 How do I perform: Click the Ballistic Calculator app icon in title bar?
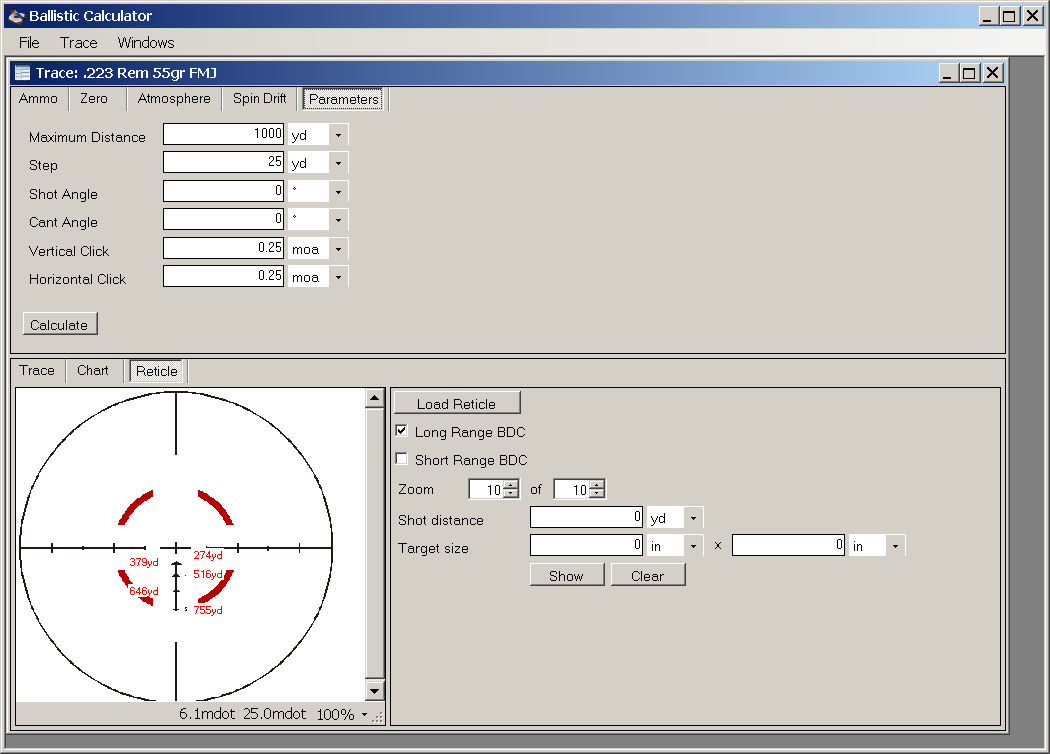point(15,15)
